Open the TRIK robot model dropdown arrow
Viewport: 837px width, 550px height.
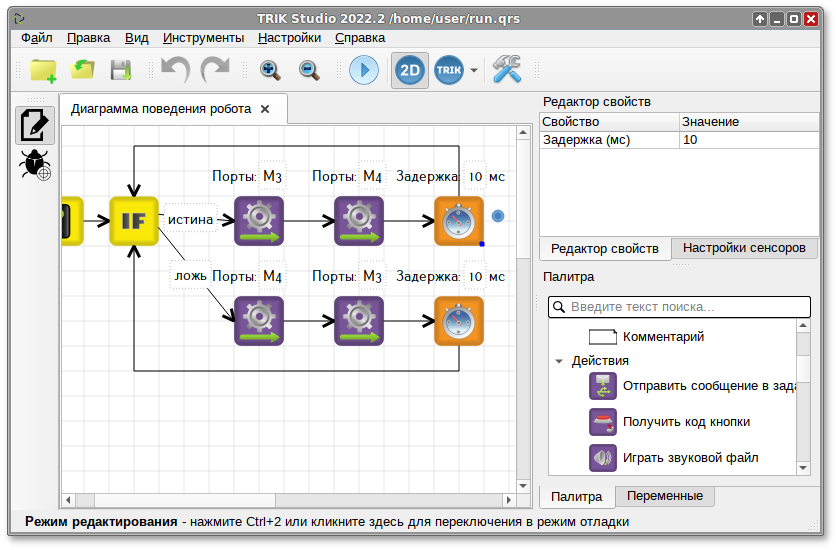point(474,71)
